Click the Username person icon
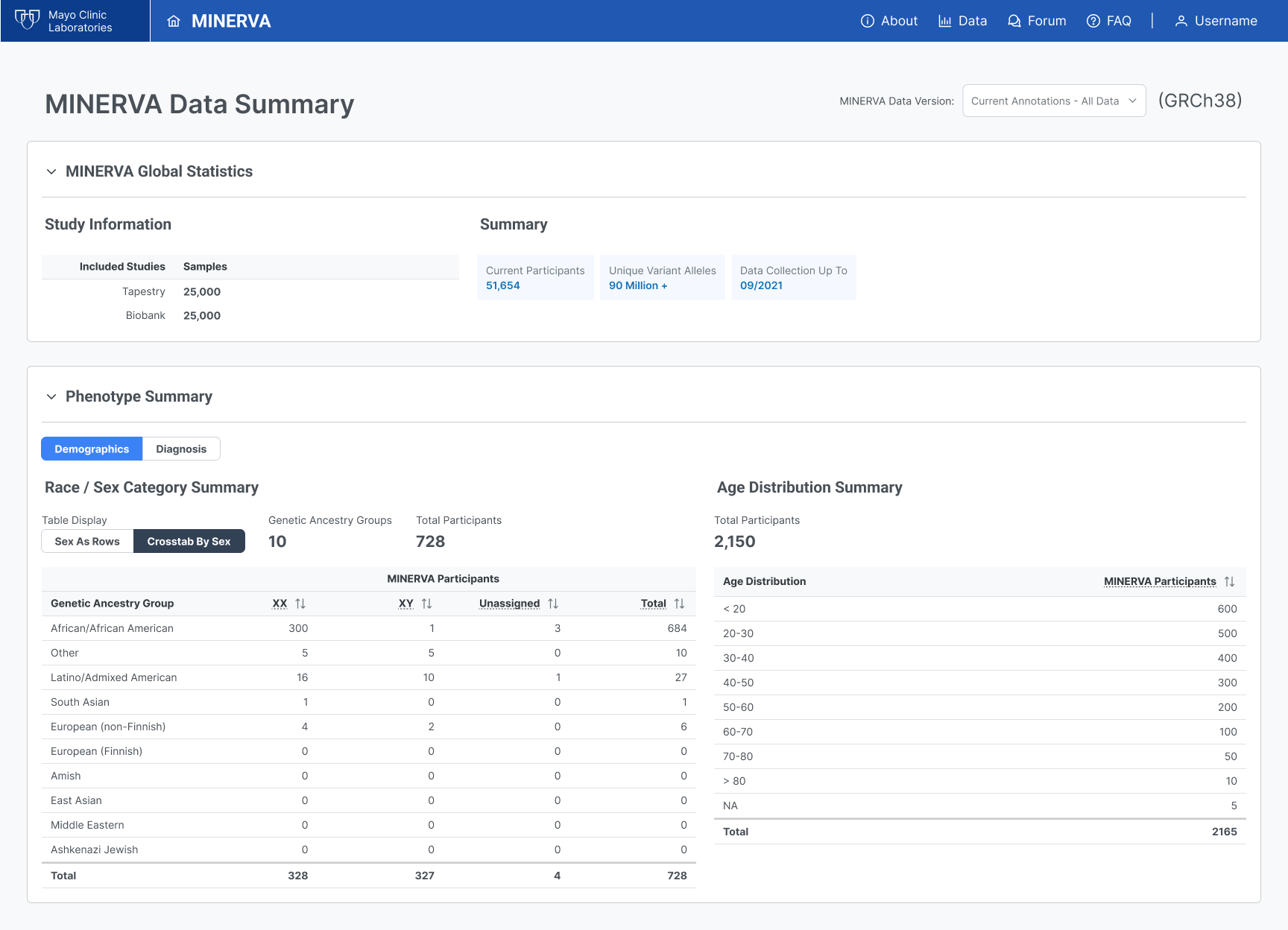 (1181, 21)
